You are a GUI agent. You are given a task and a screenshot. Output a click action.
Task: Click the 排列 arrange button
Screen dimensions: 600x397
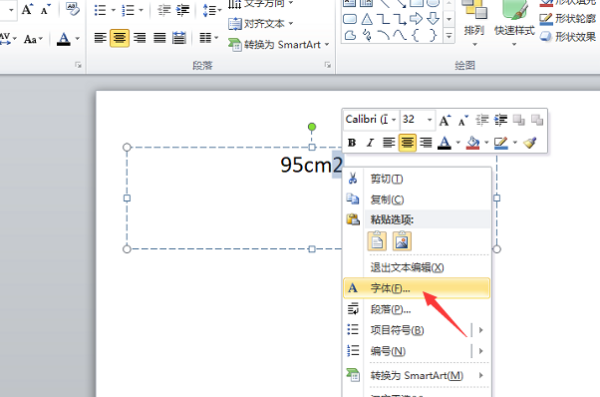point(474,23)
